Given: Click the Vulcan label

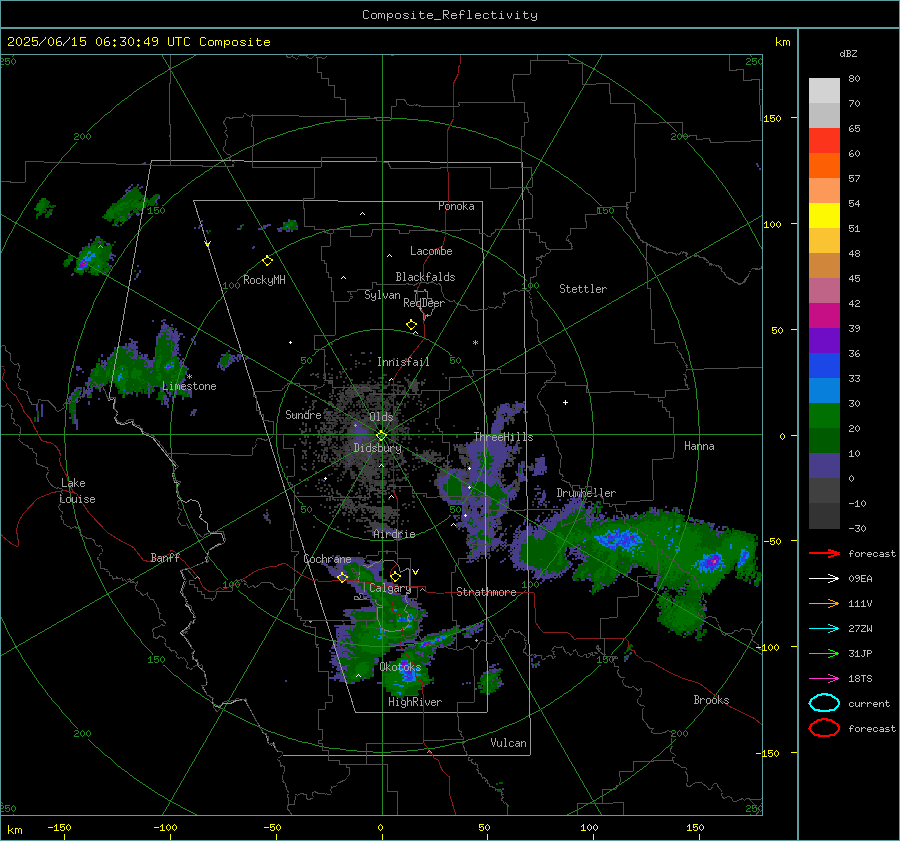Looking at the screenshot, I should pos(508,743).
